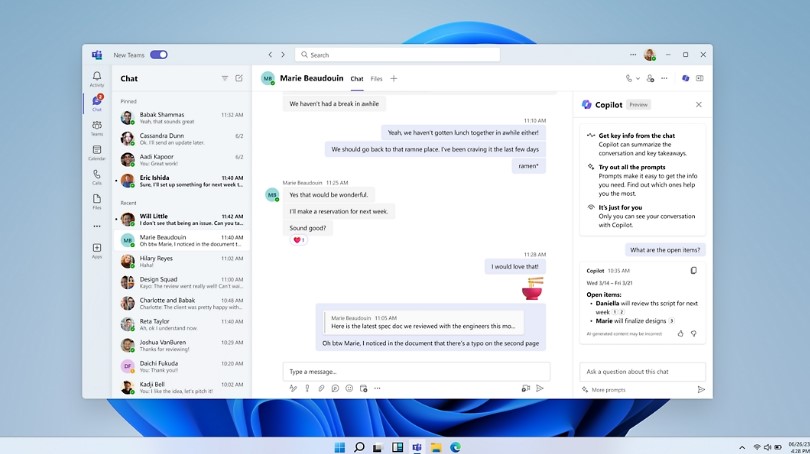Open the emoji picker in message toolbar
The width and height of the screenshot is (810, 454).
pos(349,388)
